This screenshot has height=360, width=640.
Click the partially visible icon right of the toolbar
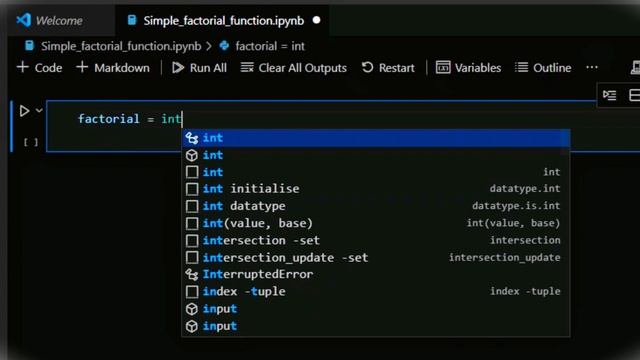(x=635, y=68)
